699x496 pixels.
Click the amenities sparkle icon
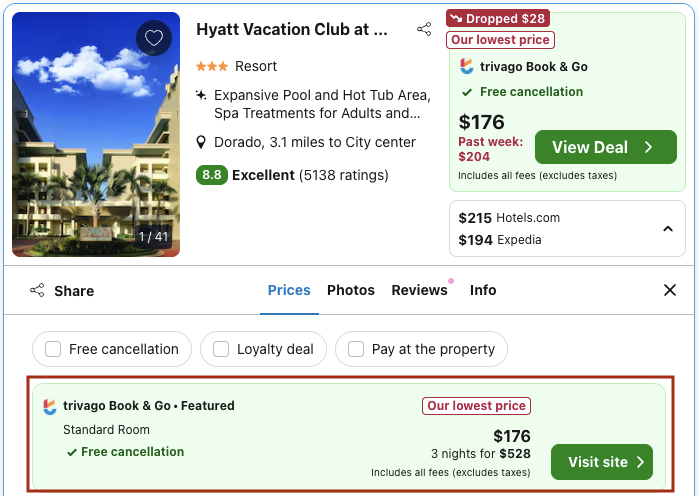(x=202, y=96)
